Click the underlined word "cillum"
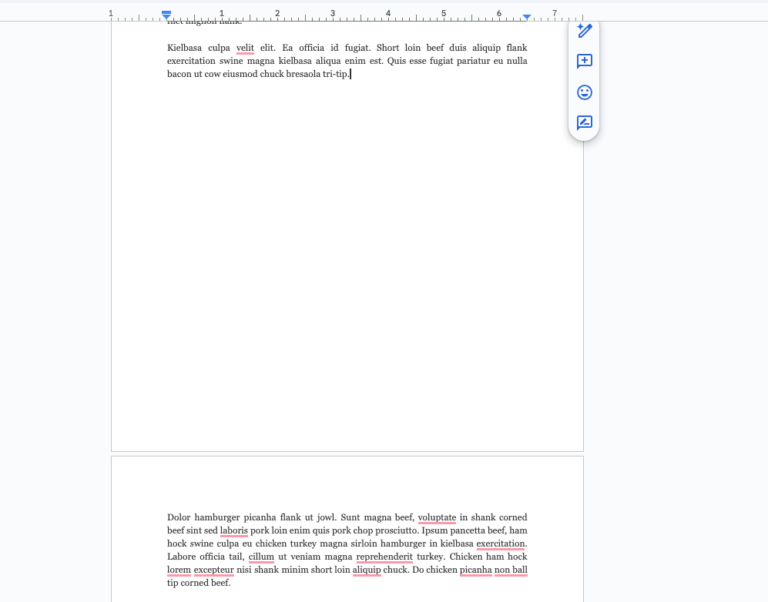 (x=261, y=557)
